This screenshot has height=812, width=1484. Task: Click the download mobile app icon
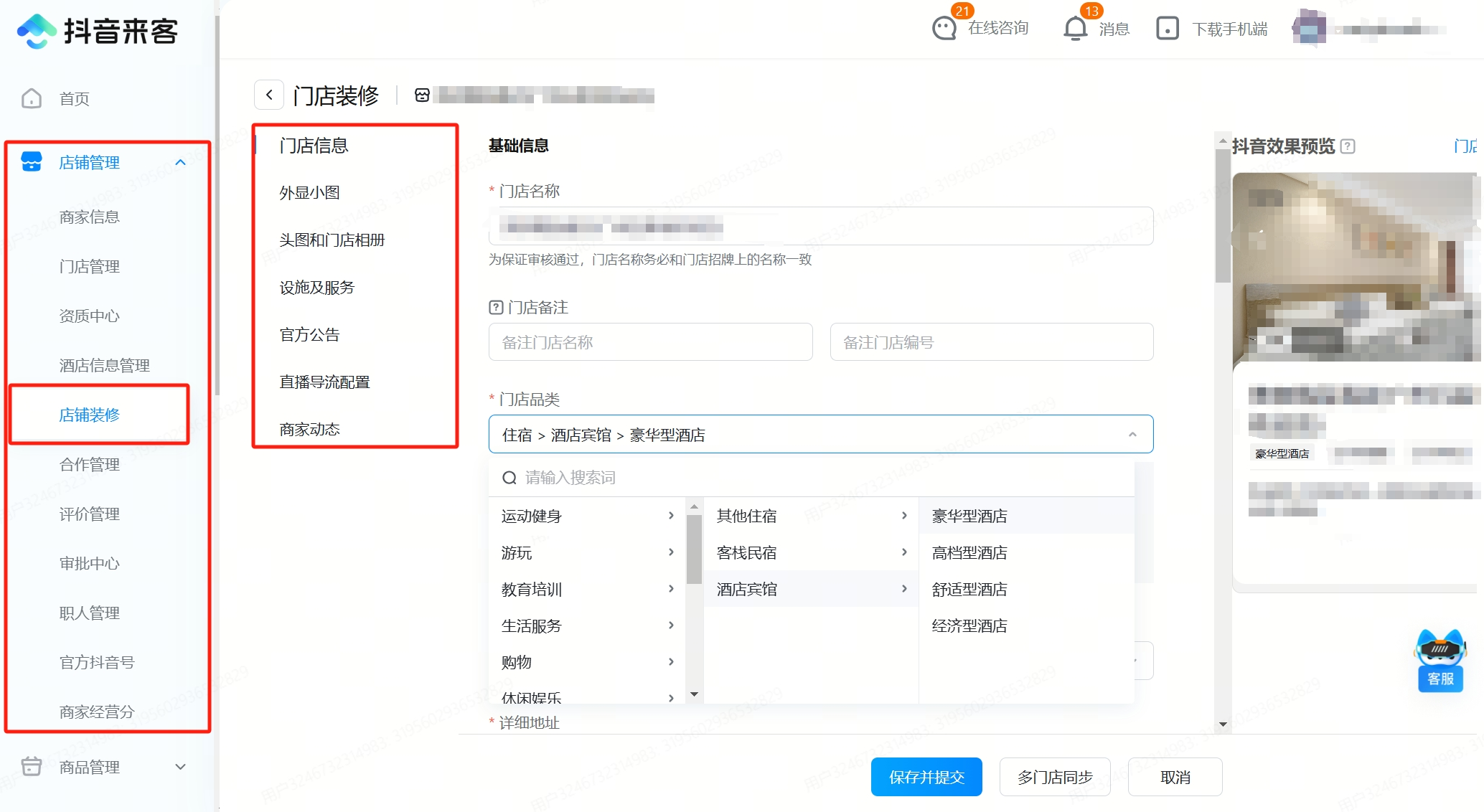(1167, 29)
